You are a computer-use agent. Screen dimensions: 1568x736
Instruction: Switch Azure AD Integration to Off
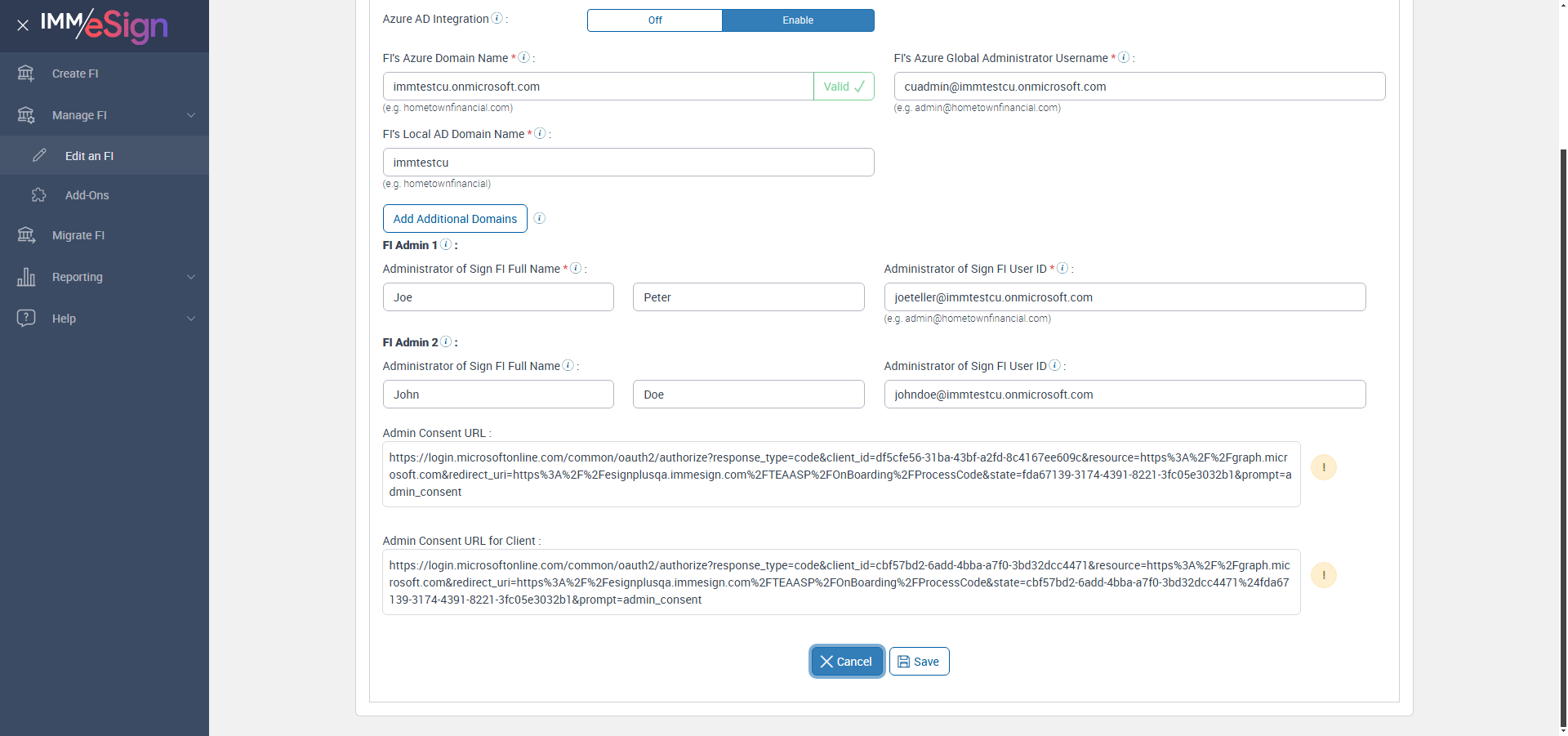[655, 20]
